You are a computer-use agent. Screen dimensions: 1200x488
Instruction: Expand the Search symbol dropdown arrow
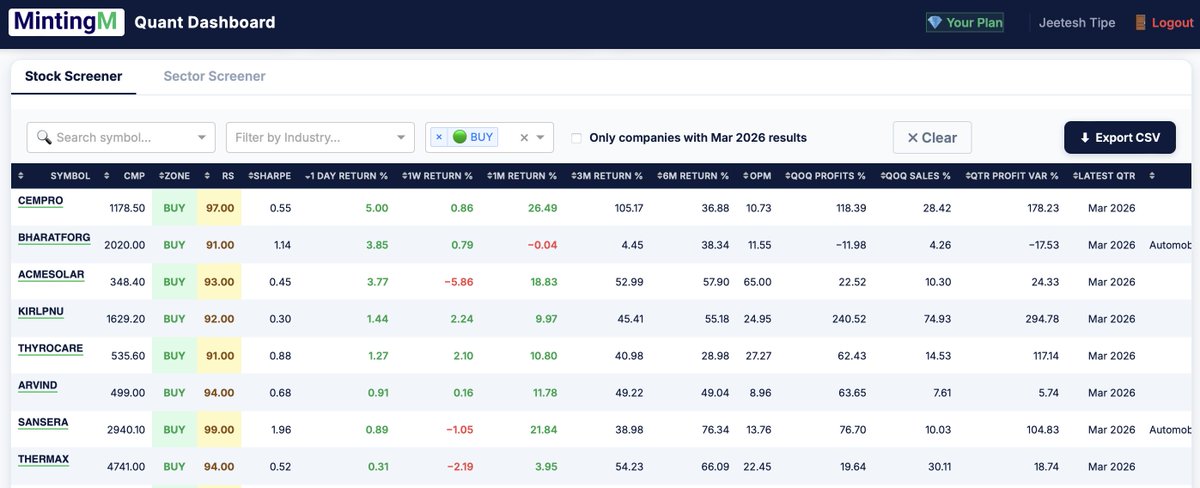tap(203, 137)
